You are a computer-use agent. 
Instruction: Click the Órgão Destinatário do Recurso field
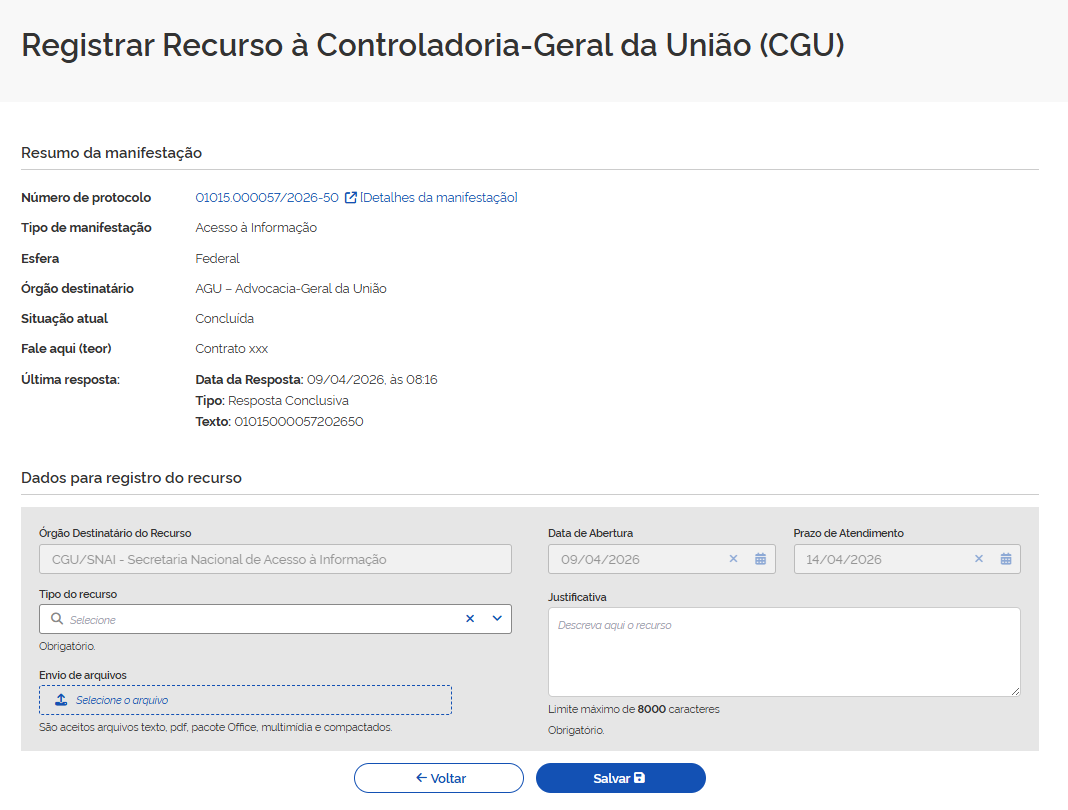275,559
